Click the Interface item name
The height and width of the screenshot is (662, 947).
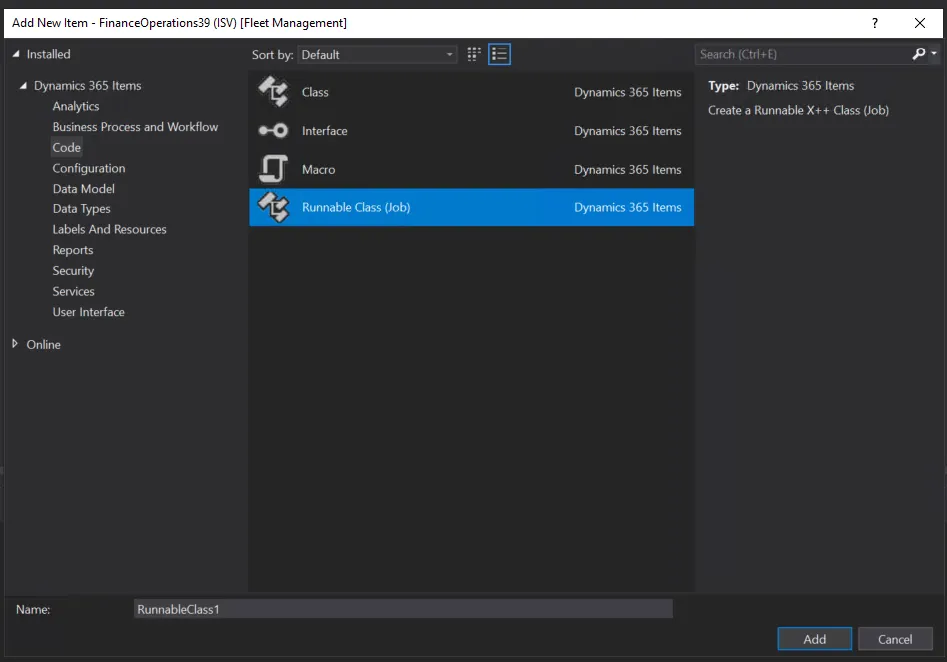(324, 130)
